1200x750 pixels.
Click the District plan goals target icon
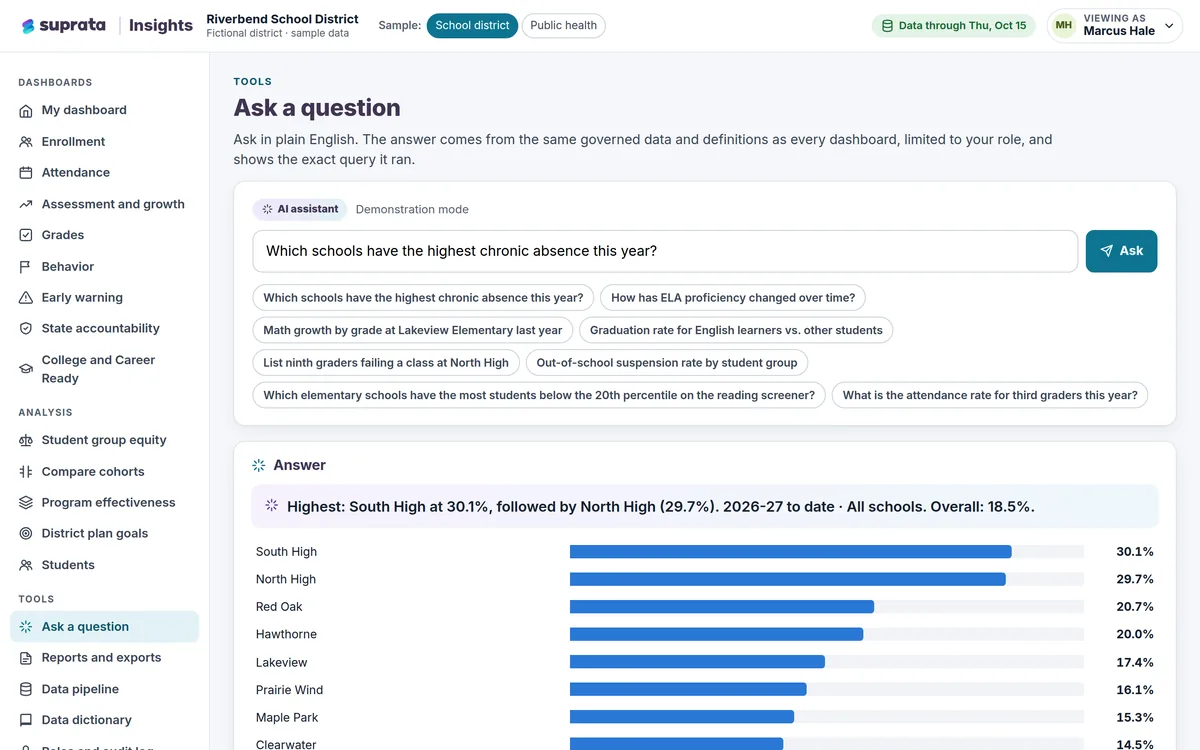click(x=26, y=534)
